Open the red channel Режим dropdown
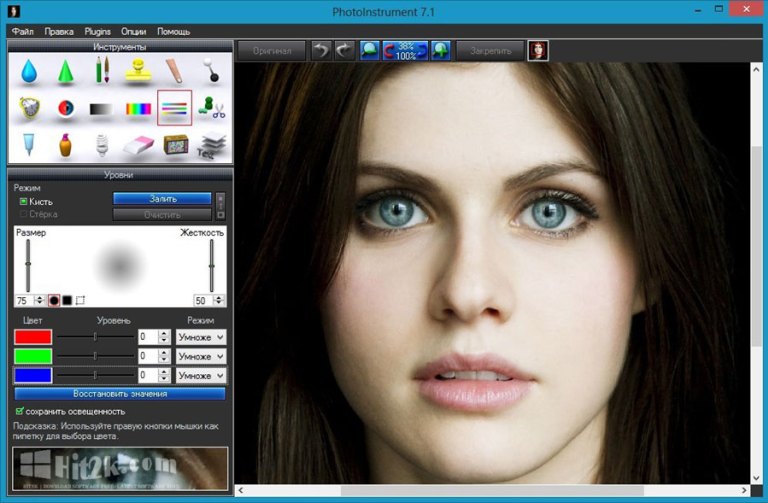Viewport: 768px width, 503px height. coord(201,337)
